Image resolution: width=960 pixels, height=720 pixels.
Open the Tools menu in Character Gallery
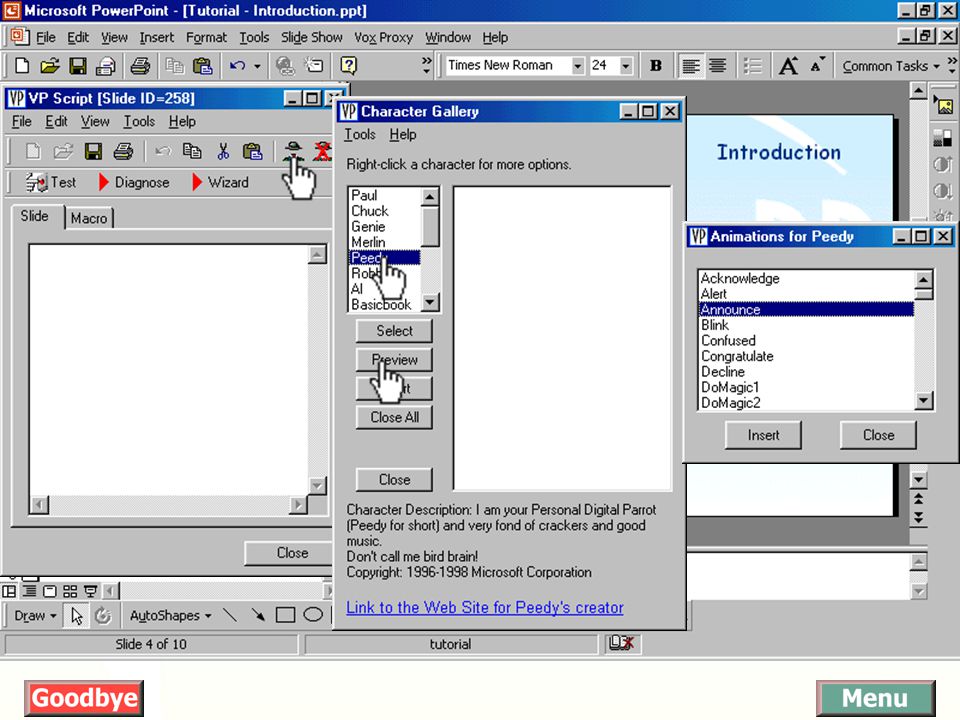360,134
